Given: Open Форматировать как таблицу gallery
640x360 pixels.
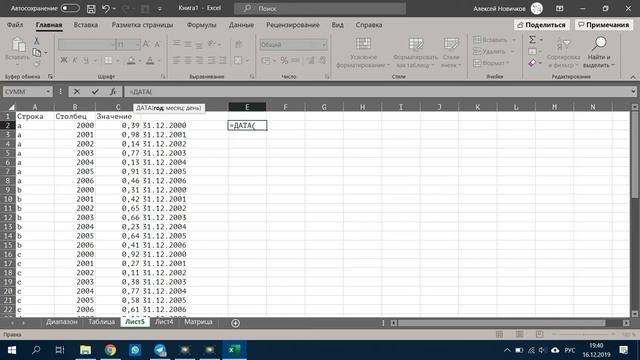Looking at the screenshot, I should (415, 52).
